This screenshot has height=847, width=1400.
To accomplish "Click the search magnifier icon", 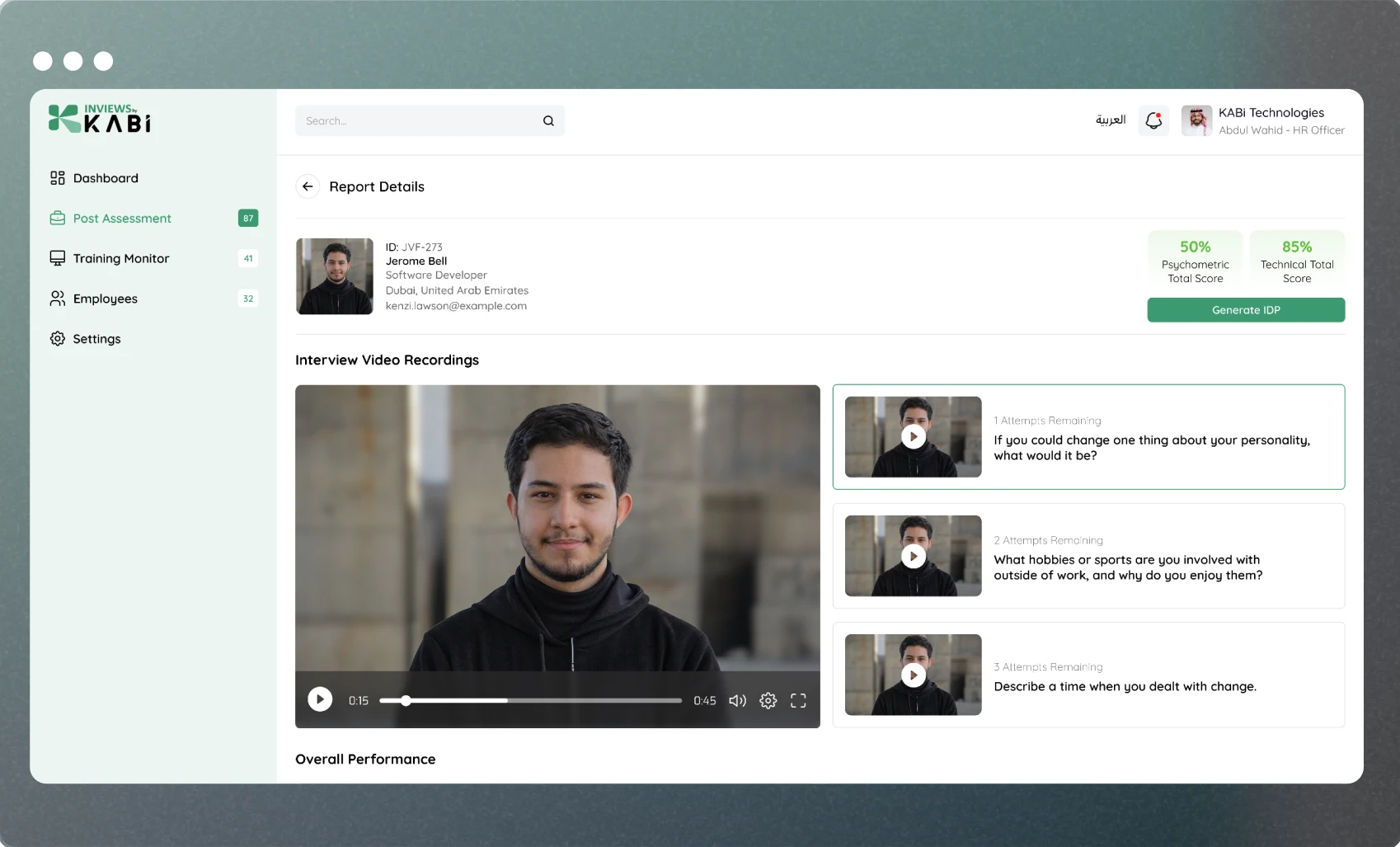I will tap(548, 121).
